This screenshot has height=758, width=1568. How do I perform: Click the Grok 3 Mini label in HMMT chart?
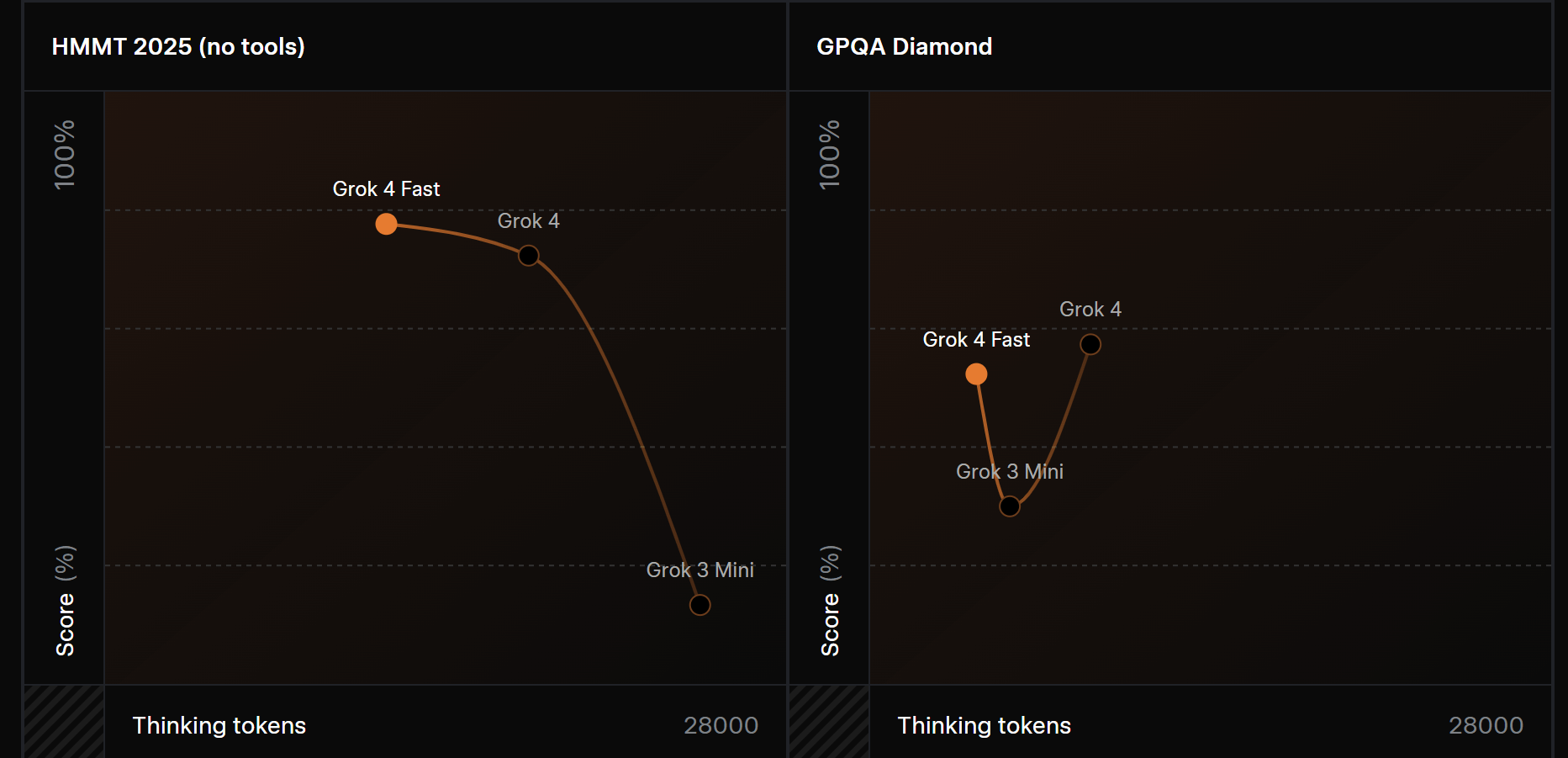tap(700, 570)
